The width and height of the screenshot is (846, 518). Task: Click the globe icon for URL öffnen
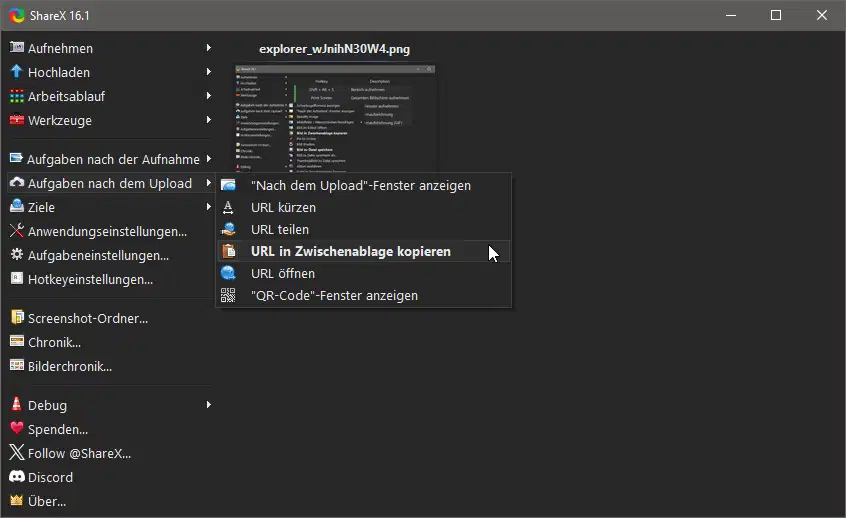(228, 274)
